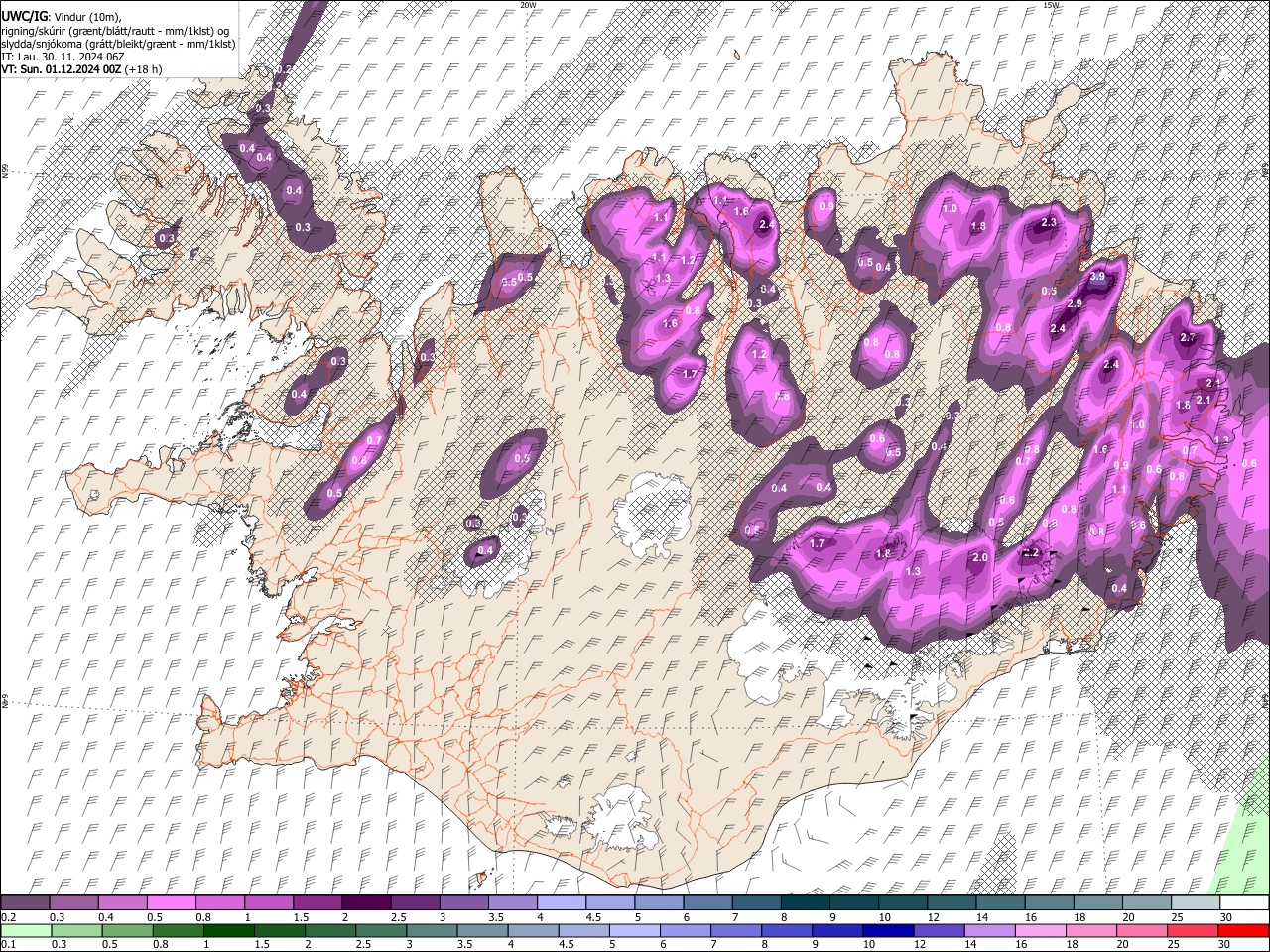This screenshot has width=1270, height=952.
Task: Click the white Mýrdalsjökull glacier outline near south coast
Action: coord(621,817)
